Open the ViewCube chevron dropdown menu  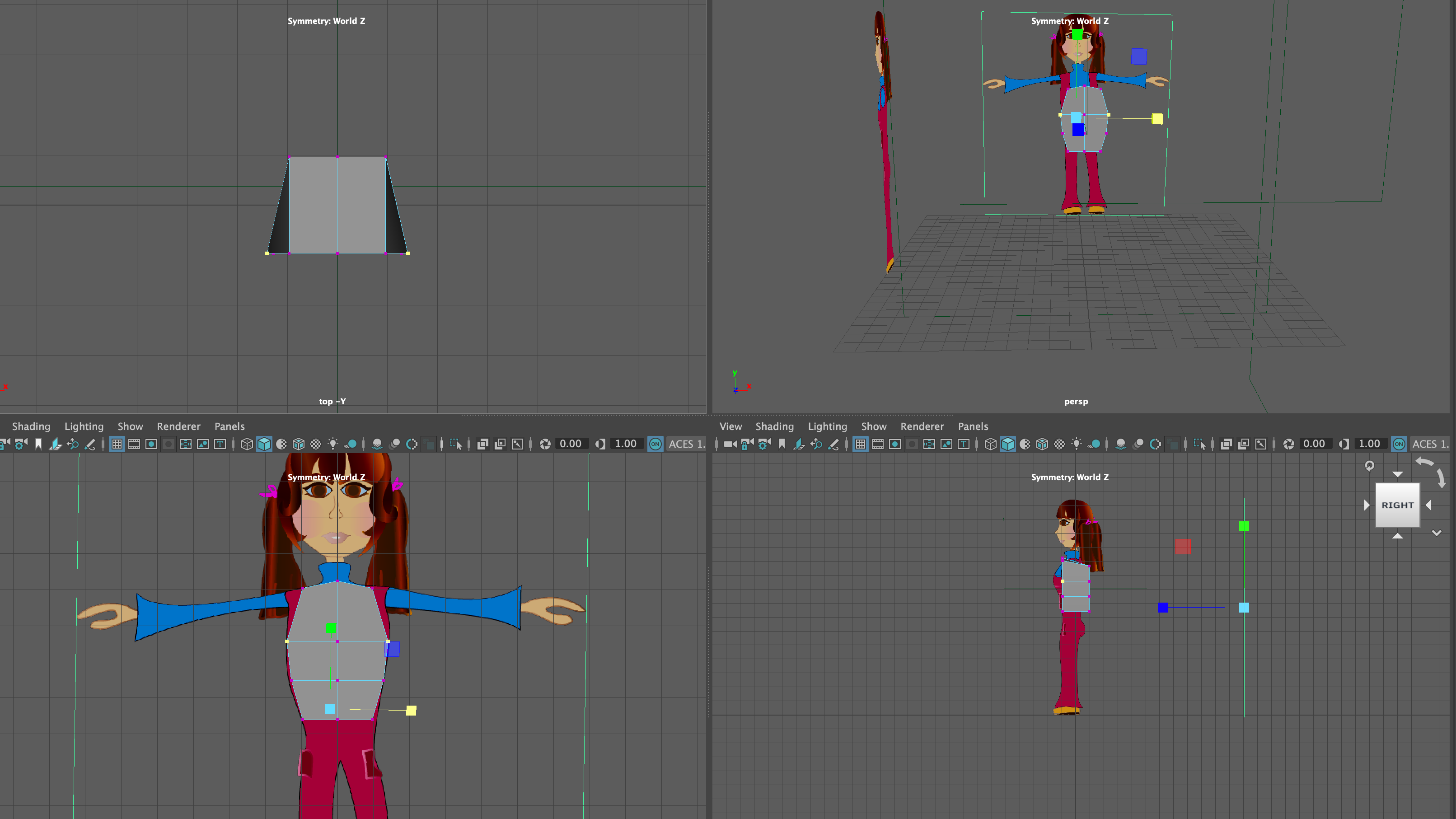(1436, 533)
